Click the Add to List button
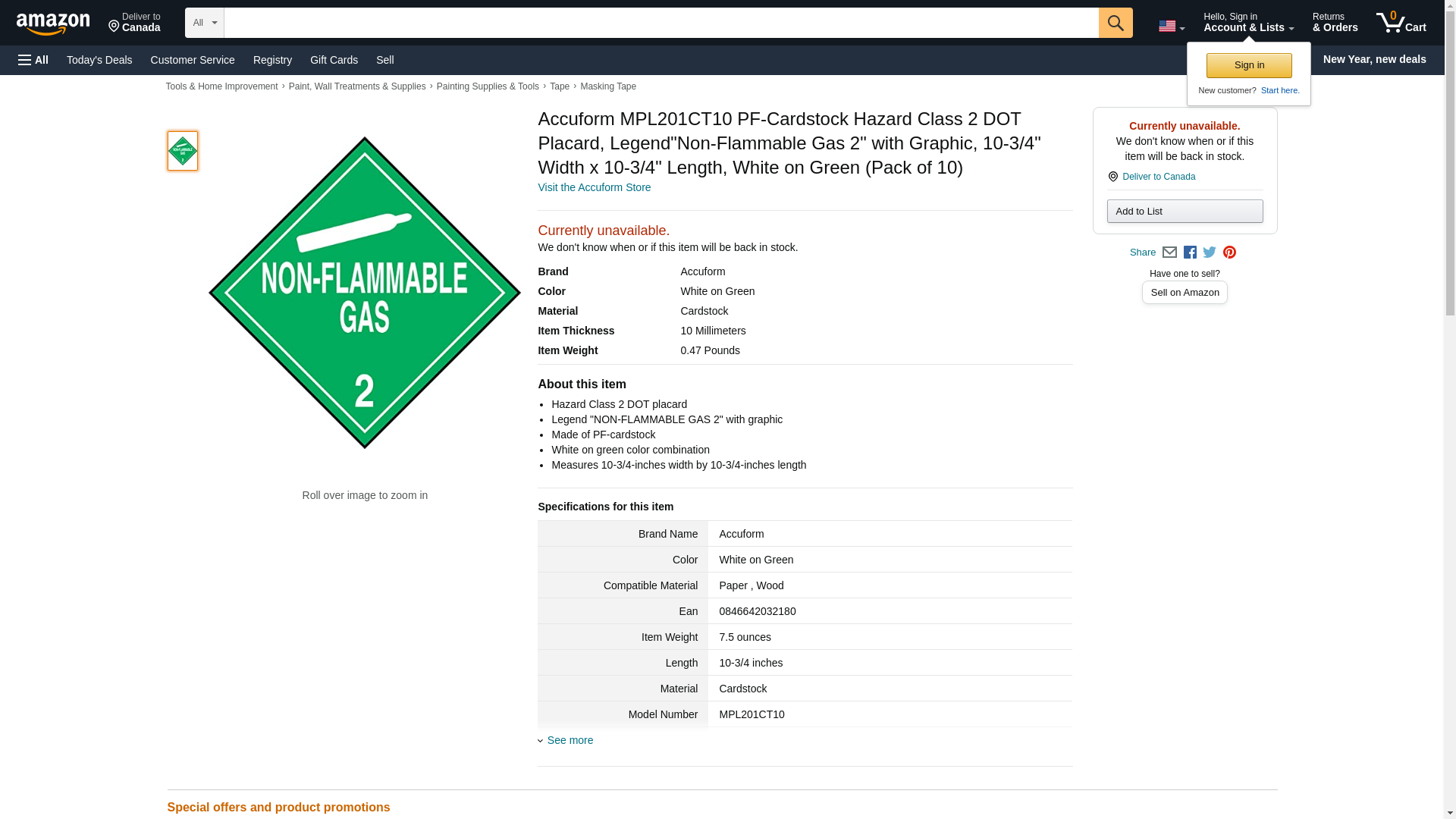This screenshot has height=819, width=1456. tap(1184, 212)
